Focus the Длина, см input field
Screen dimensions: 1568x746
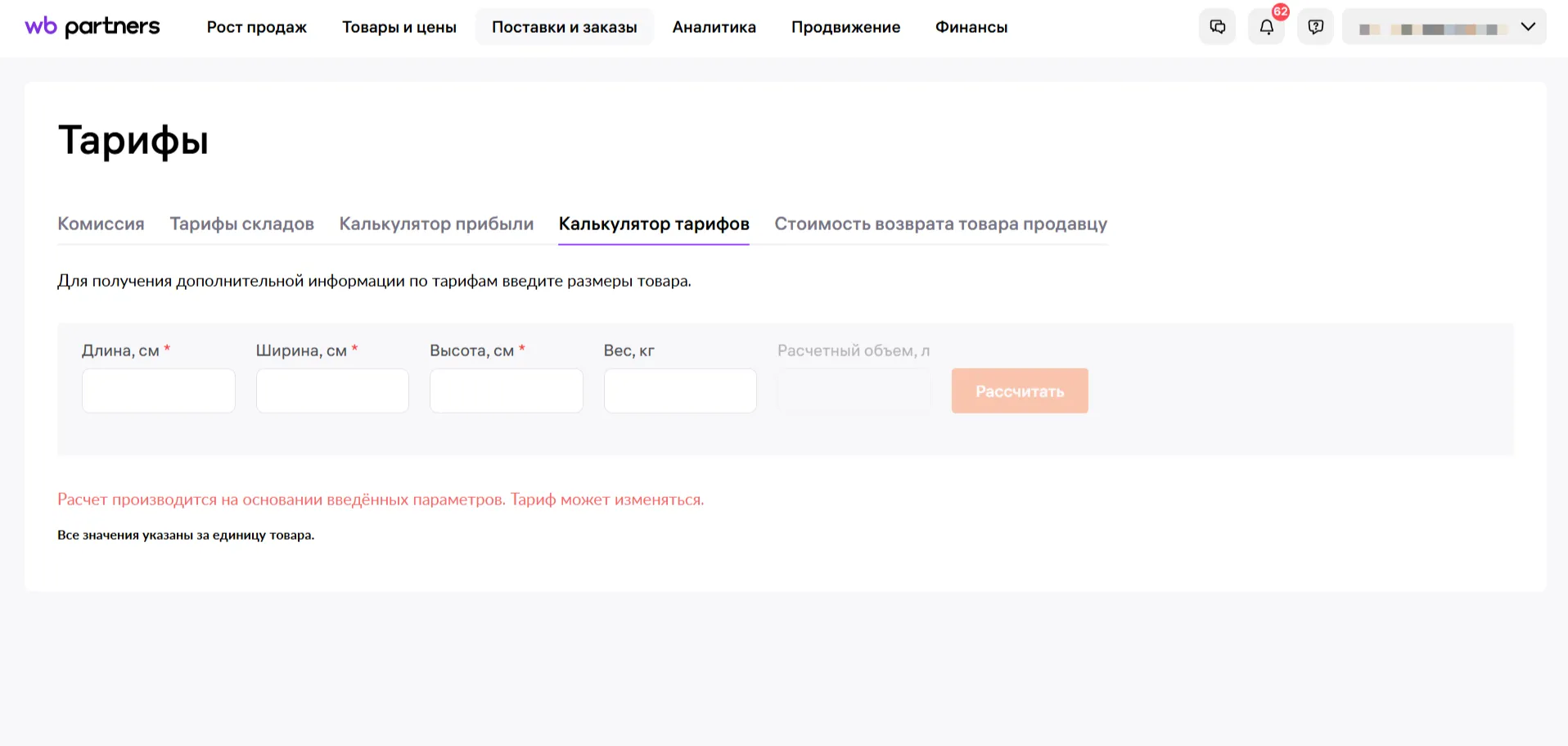pyautogui.click(x=159, y=391)
